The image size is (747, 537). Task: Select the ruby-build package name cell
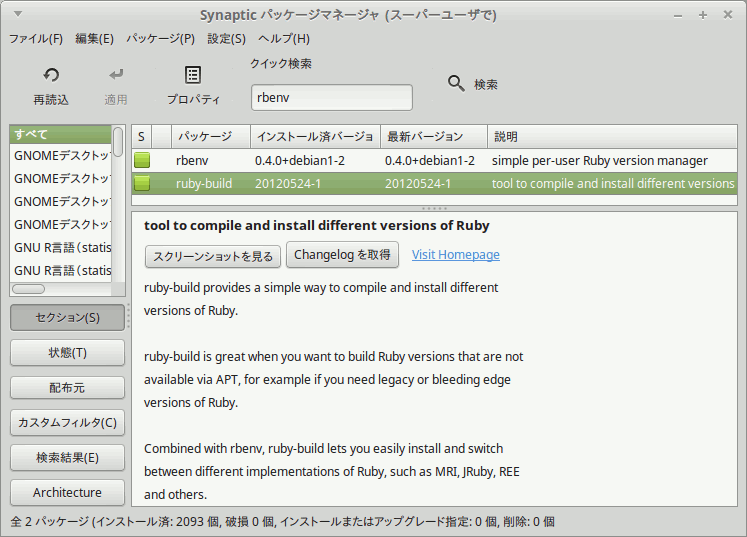click(204, 183)
